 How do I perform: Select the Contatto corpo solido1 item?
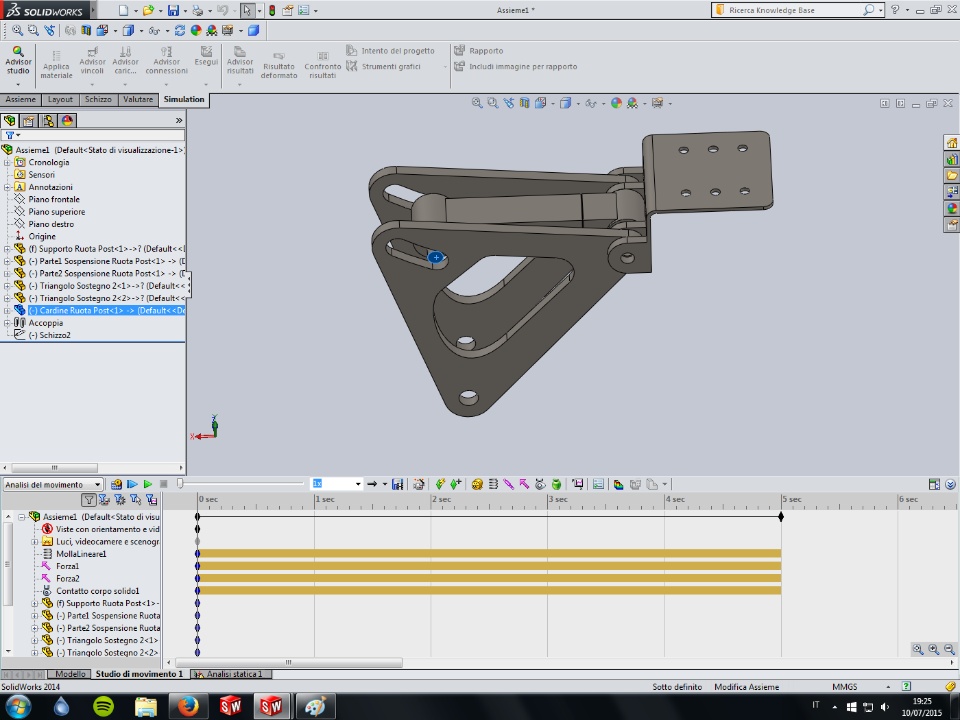point(97,591)
